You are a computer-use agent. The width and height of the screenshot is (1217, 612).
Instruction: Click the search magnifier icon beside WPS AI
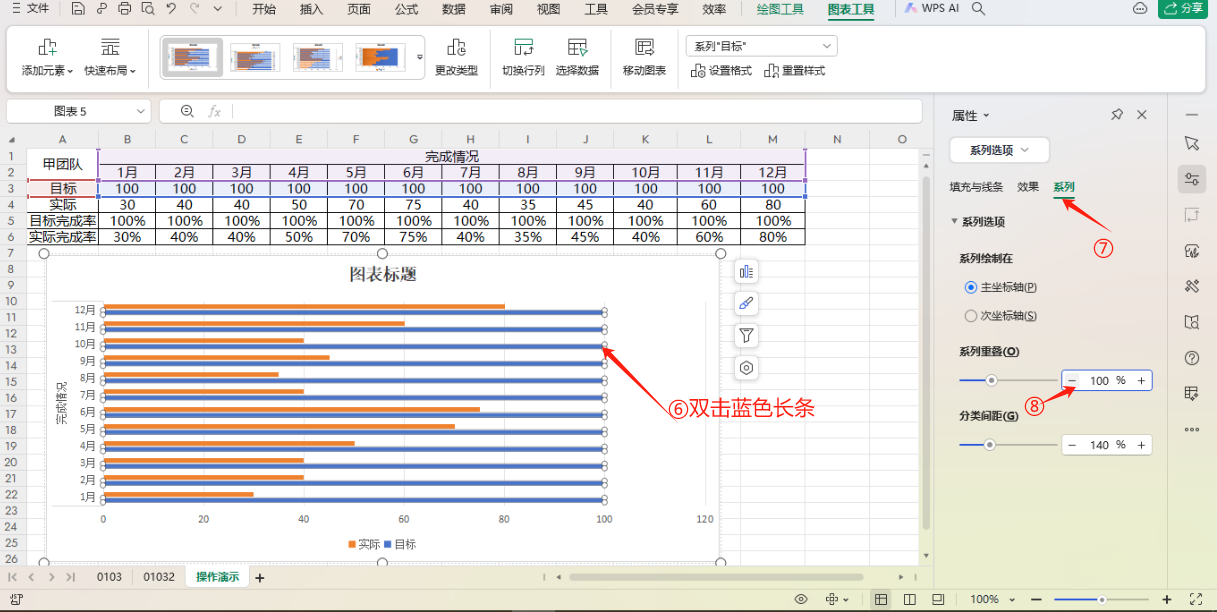tap(979, 9)
